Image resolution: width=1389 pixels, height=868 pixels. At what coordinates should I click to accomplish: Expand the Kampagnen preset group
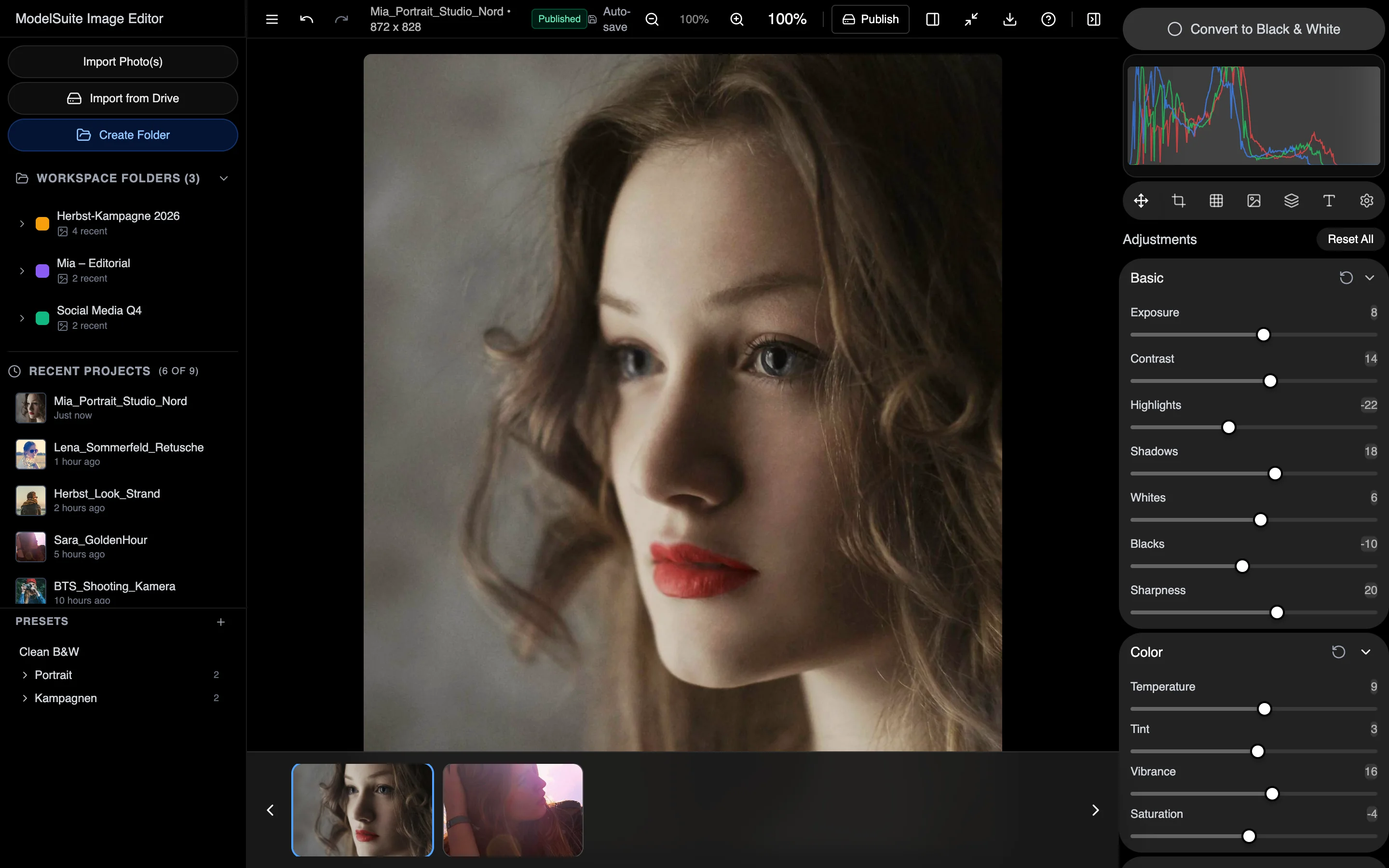[x=25, y=698]
